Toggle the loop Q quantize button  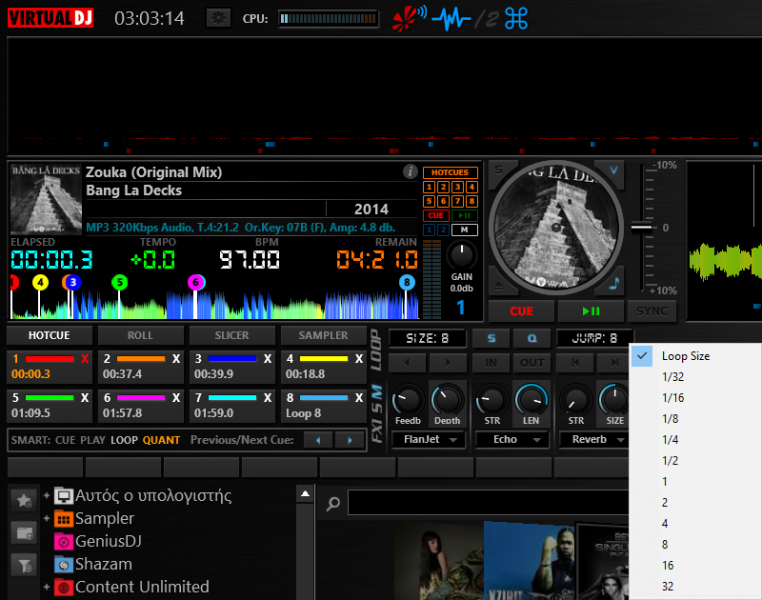pyautogui.click(x=532, y=338)
